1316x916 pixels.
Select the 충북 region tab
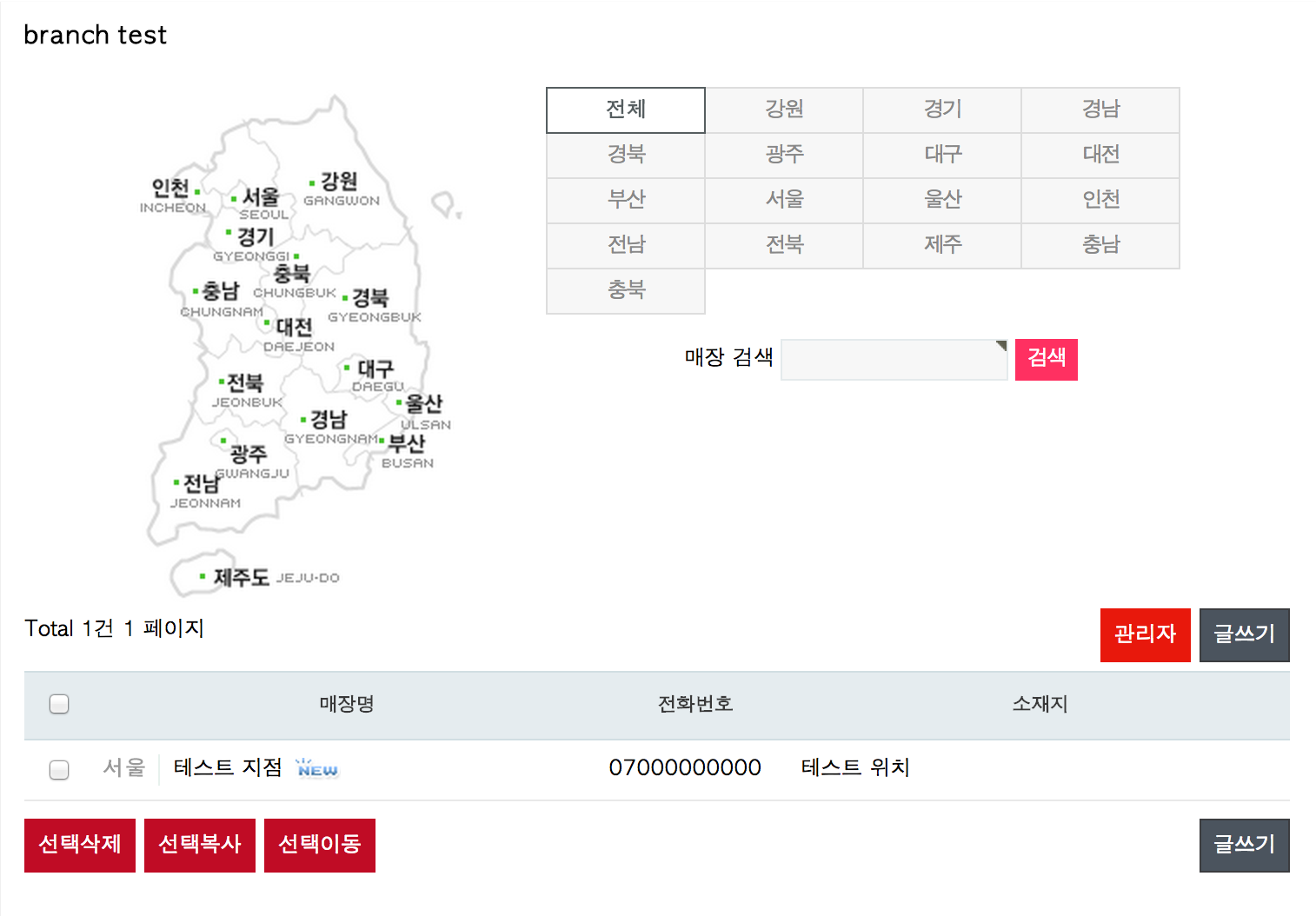[626, 290]
